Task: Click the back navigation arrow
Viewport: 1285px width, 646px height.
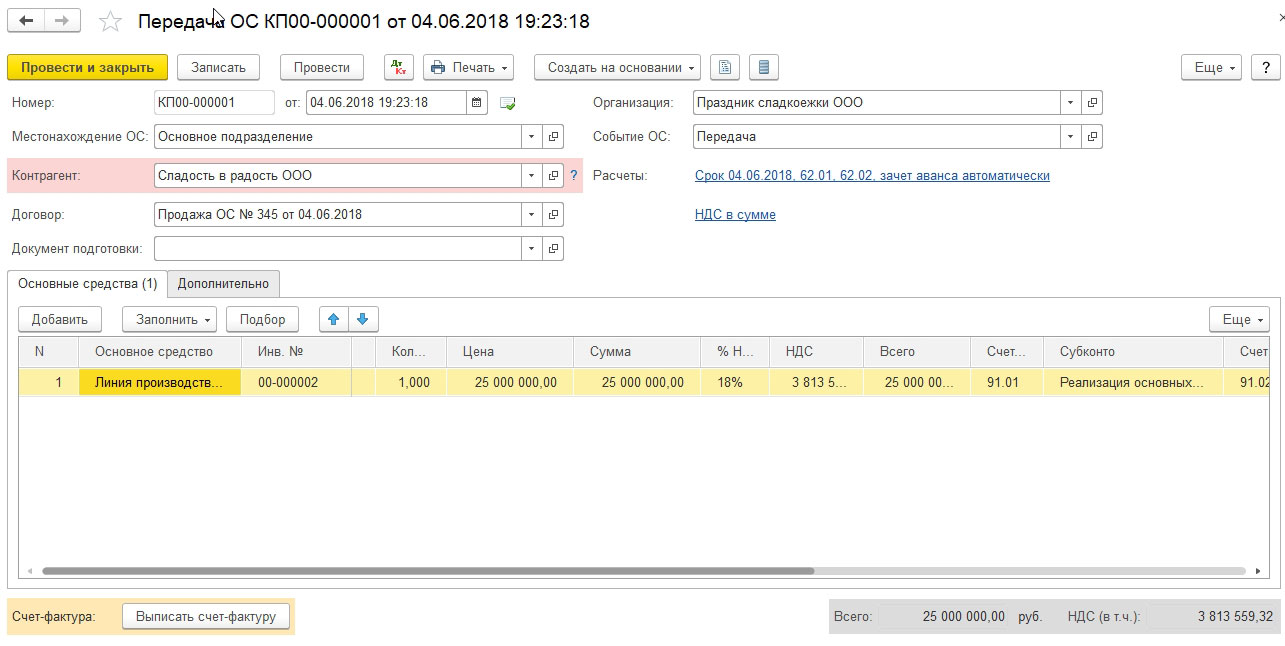Action: pyautogui.click(x=26, y=20)
